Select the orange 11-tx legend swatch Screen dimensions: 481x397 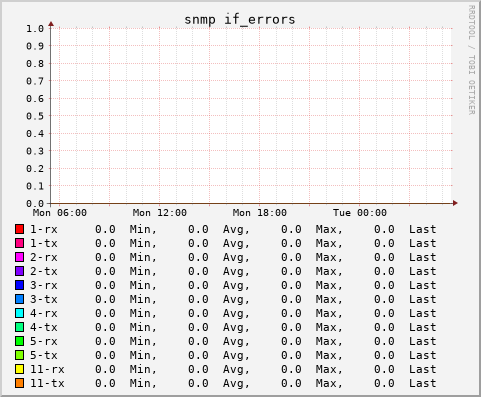[19, 383]
